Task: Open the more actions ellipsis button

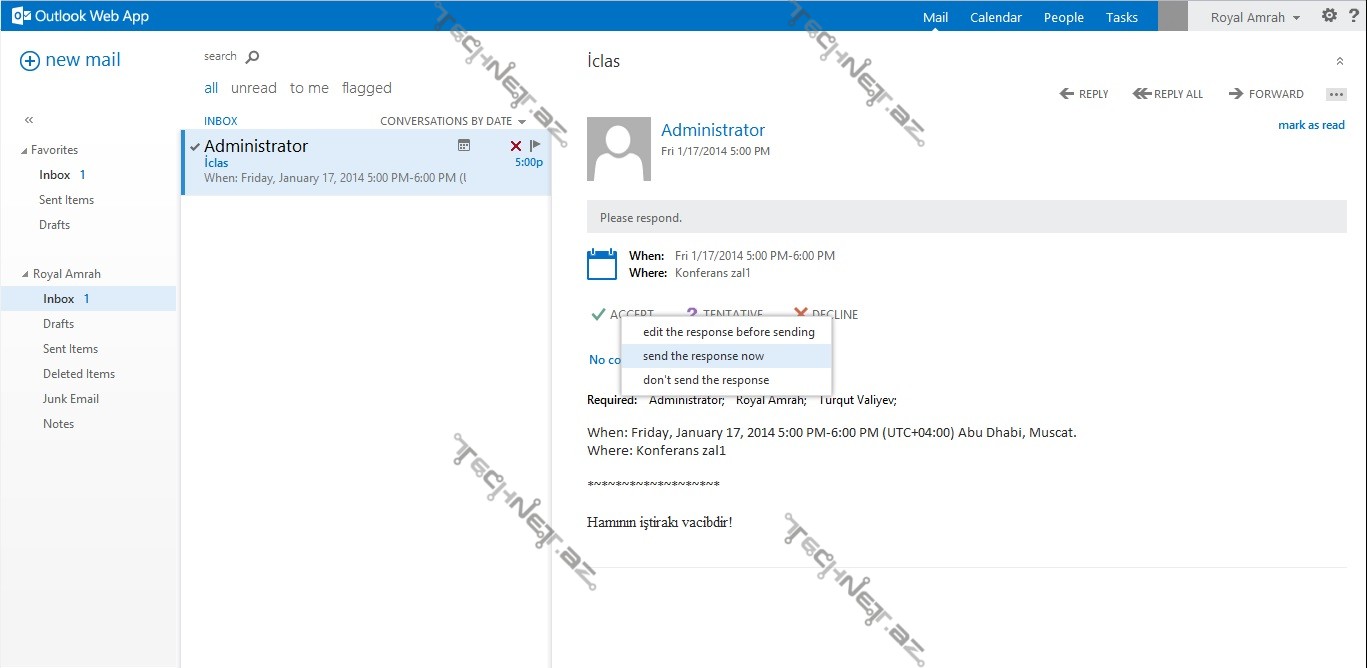Action: (x=1336, y=94)
